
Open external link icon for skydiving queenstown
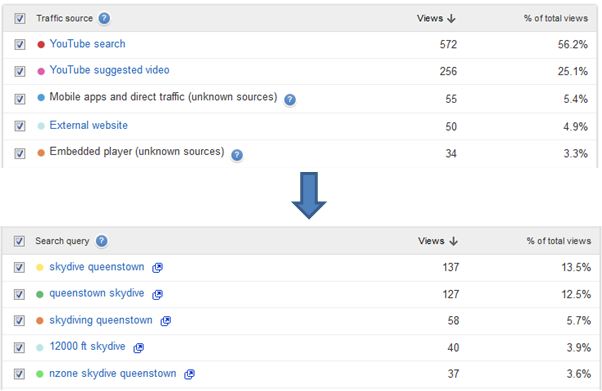pos(165,321)
